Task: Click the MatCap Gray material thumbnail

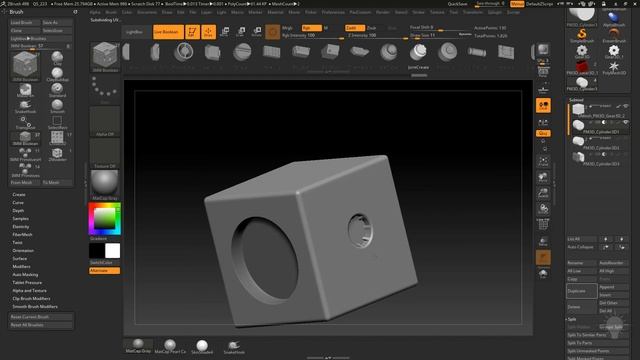Action: point(104,184)
